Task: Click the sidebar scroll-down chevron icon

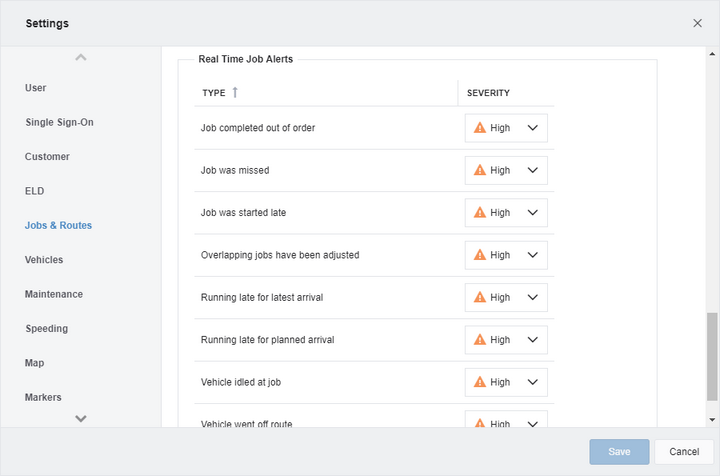Action: [x=81, y=418]
